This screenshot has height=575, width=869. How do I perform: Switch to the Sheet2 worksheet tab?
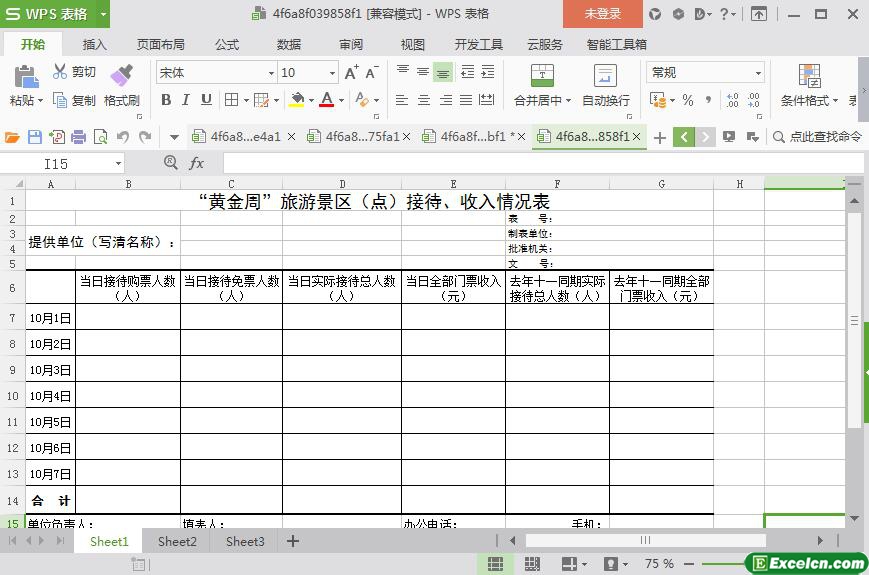pos(177,541)
